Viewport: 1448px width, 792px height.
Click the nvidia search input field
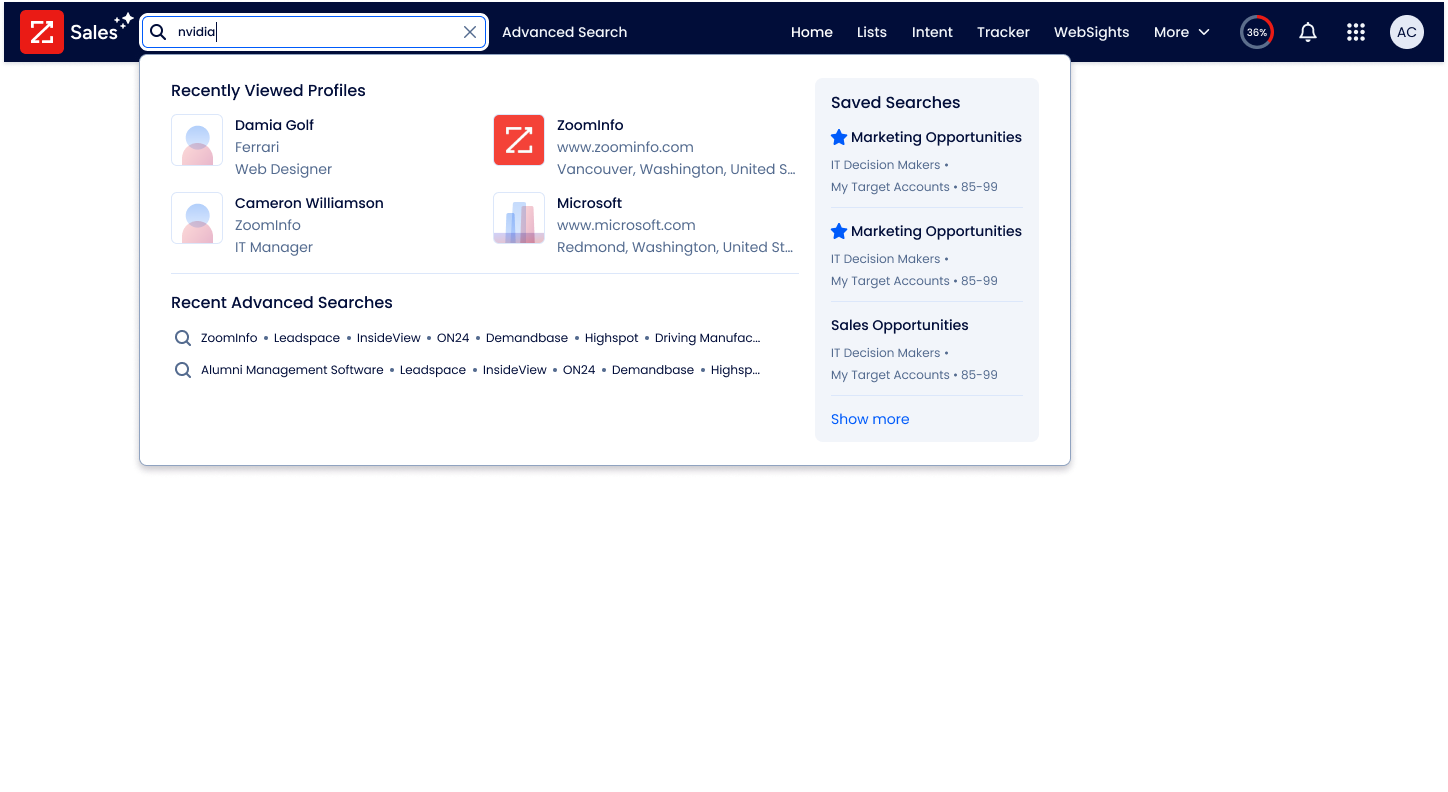pos(314,32)
